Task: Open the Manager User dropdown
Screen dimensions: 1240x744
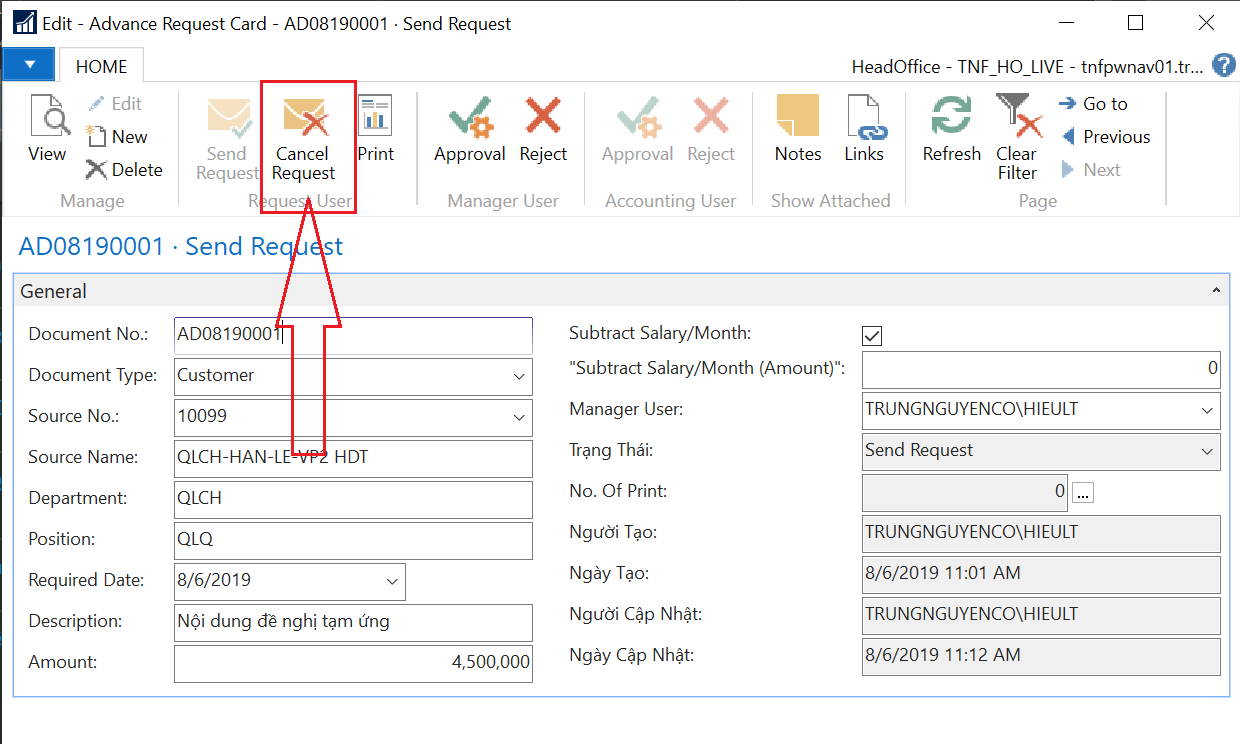Action: click(1207, 410)
